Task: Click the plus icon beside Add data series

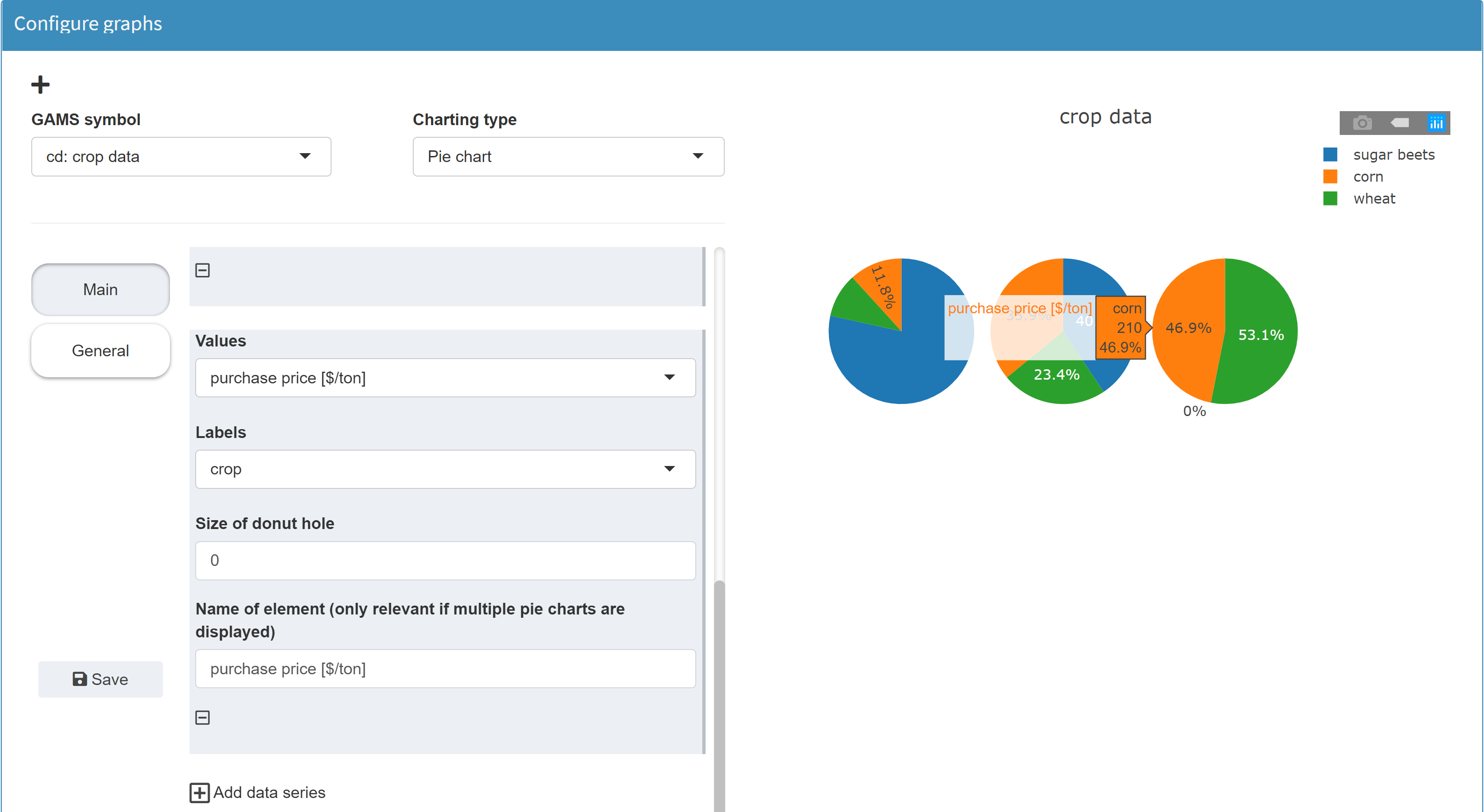Action: pyautogui.click(x=199, y=792)
